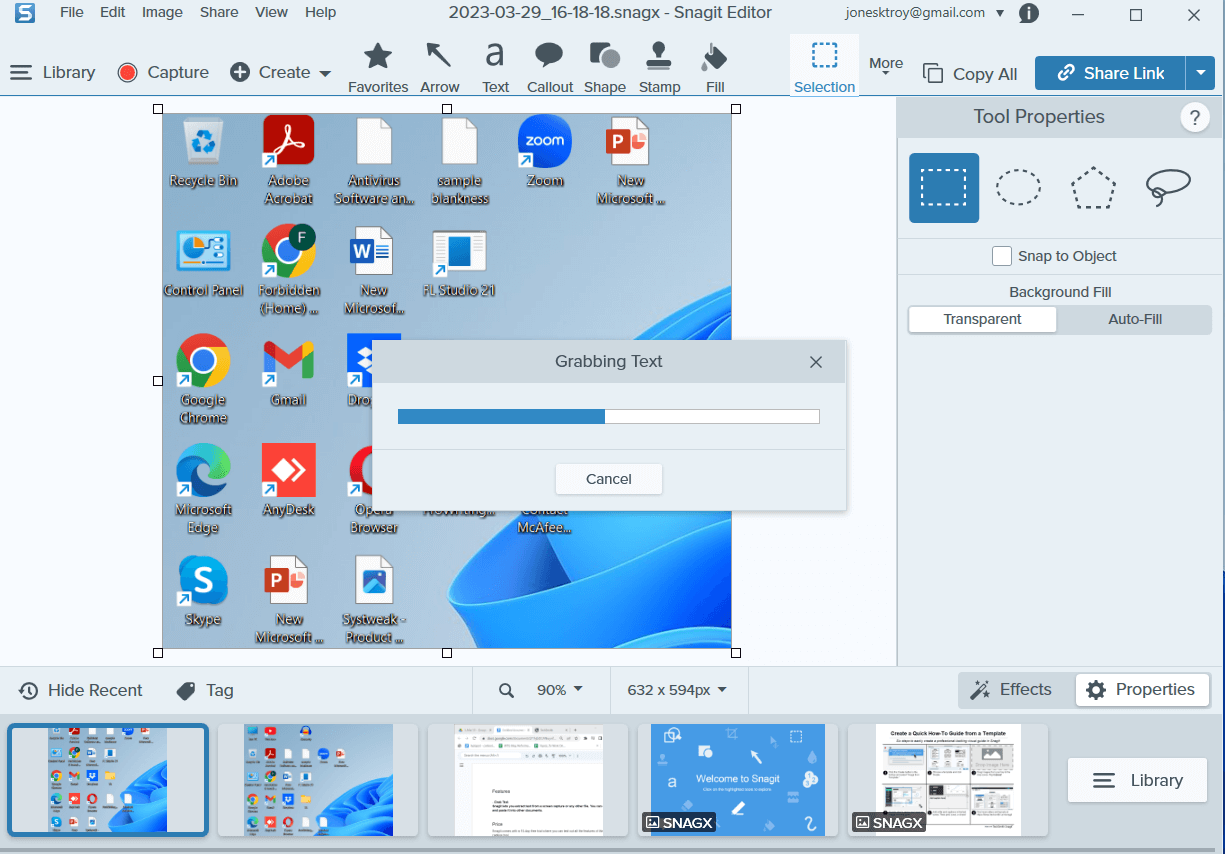Image resolution: width=1225 pixels, height=854 pixels.
Task: Select the Quick How-To Guide thumbnail
Action: point(948,780)
